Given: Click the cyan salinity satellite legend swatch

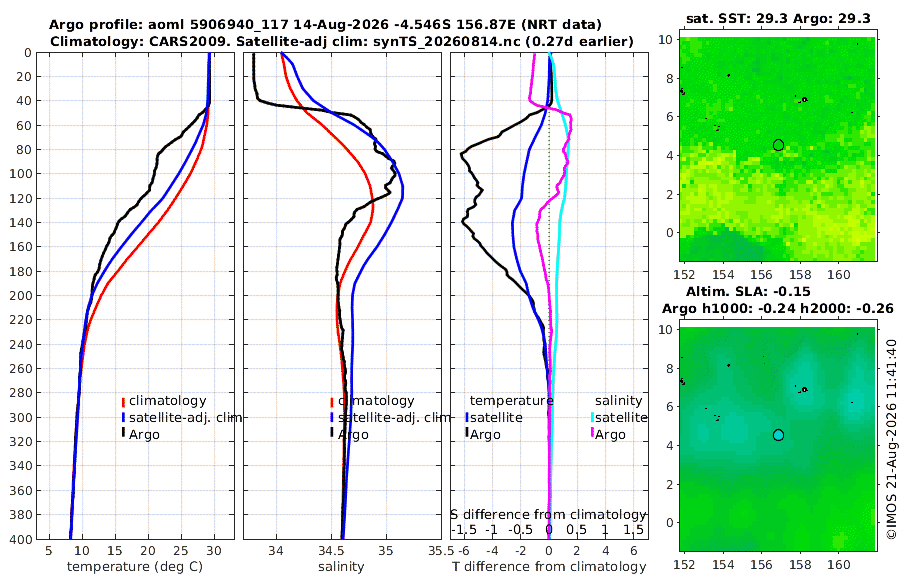Looking at the screenshot, I should coord(592,418).
